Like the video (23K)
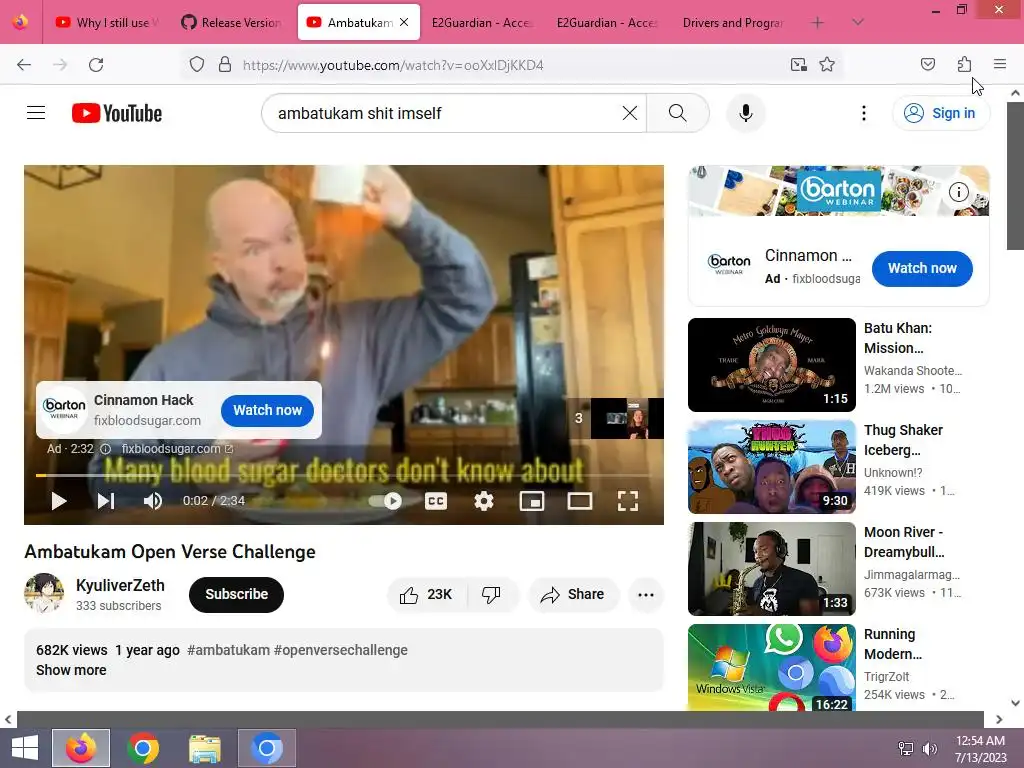 pyautogui.click(x=427, y=594)
